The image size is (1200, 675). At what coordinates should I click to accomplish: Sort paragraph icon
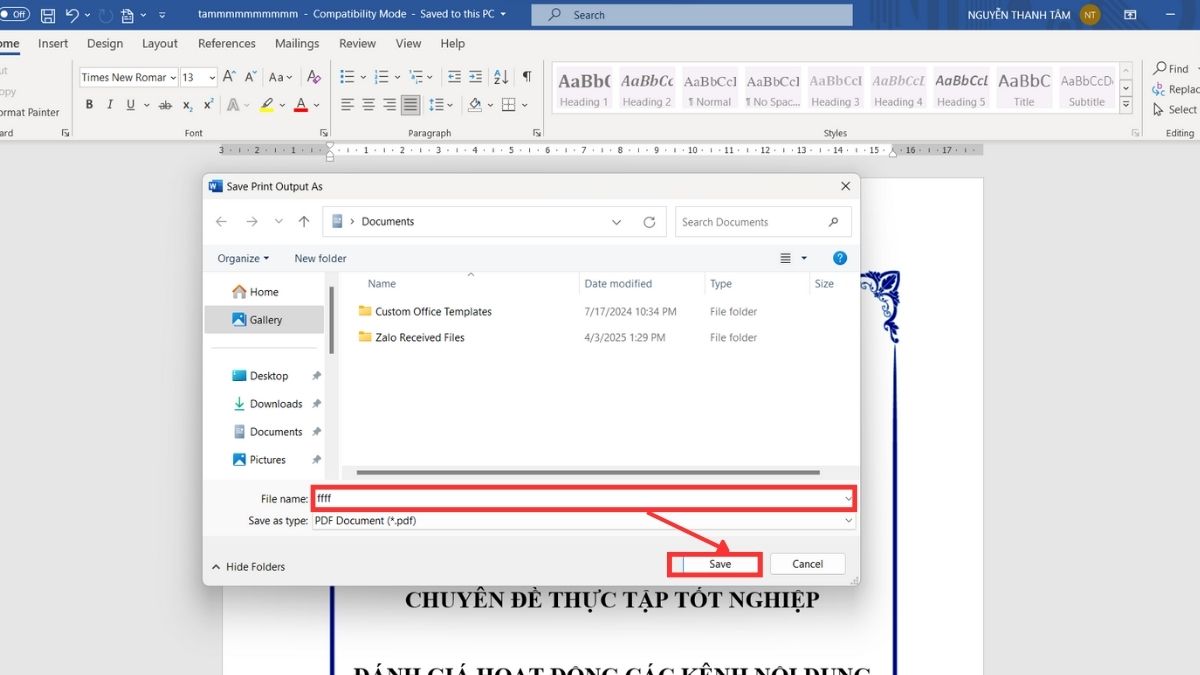click(x=501, y=77)
